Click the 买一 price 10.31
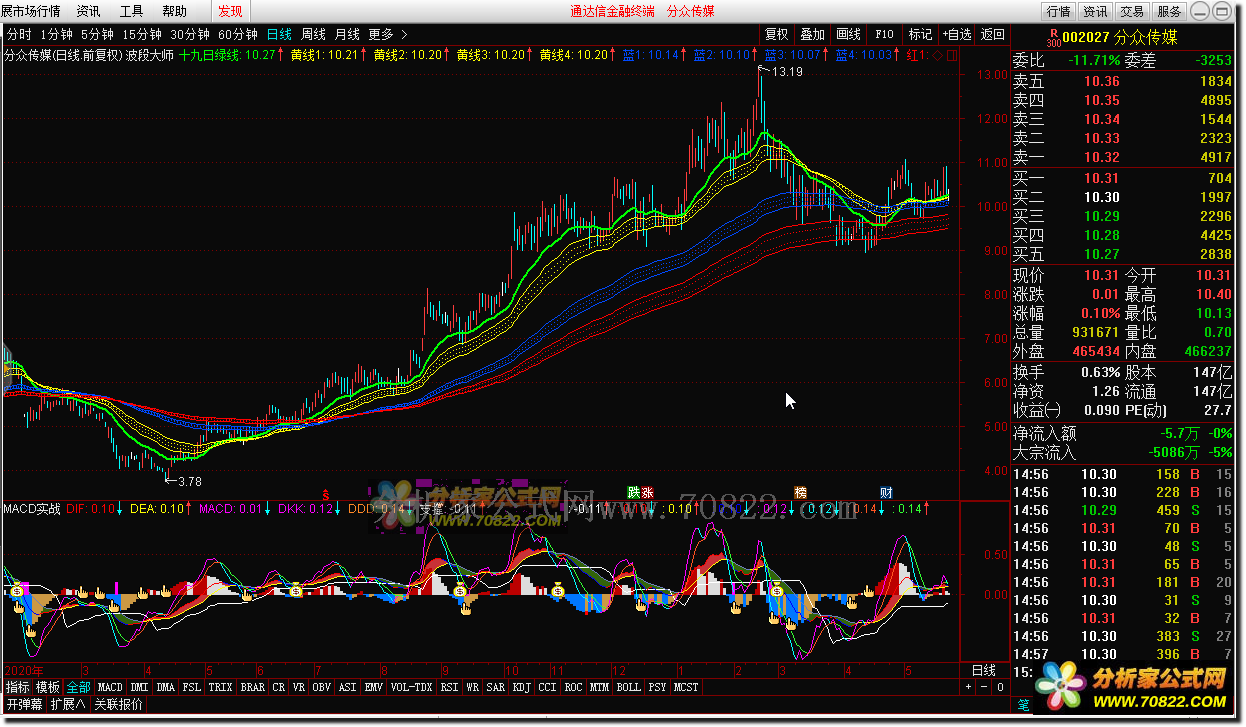This screenshot has width=1246, height=727. pyautogui.click(x=1101, y=178)
